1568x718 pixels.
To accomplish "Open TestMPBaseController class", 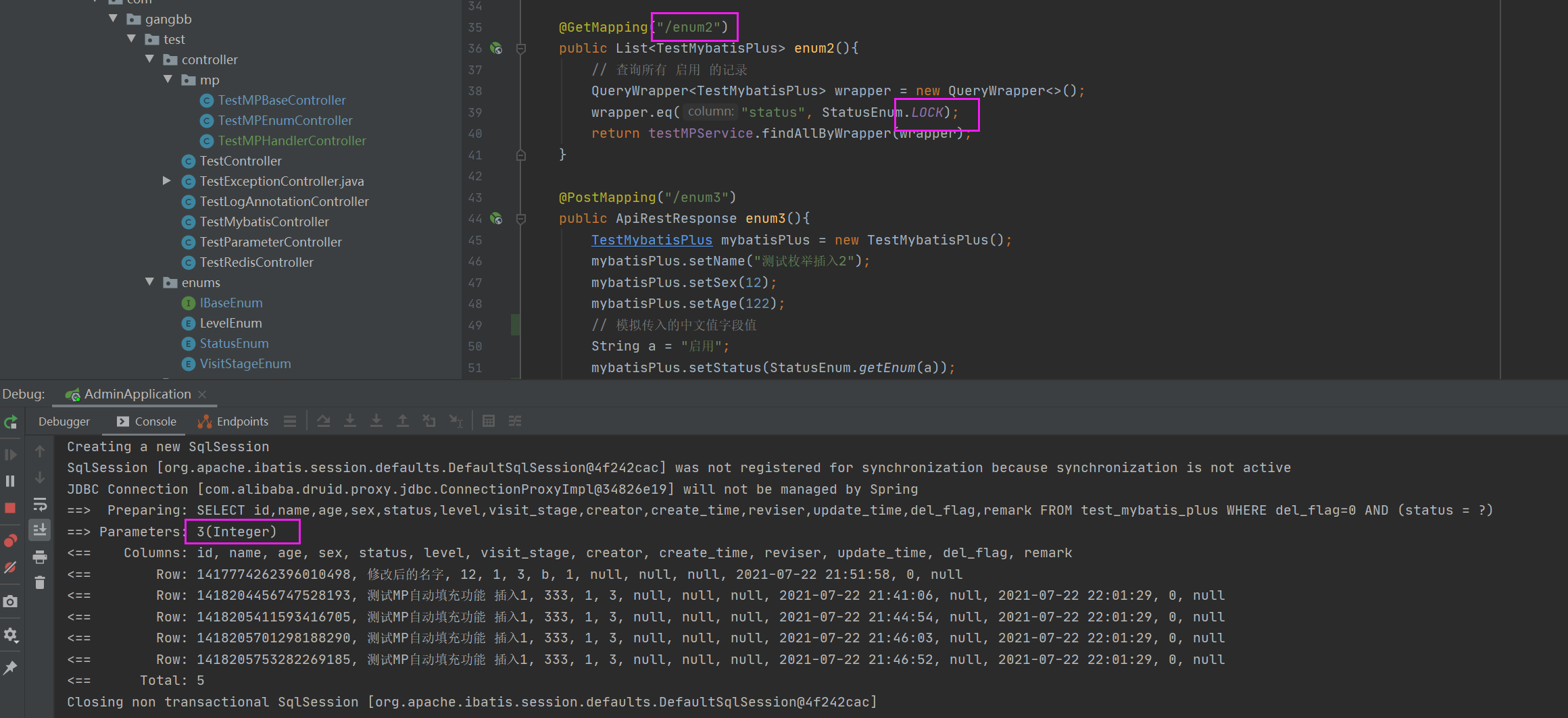I will coord(281,100).
